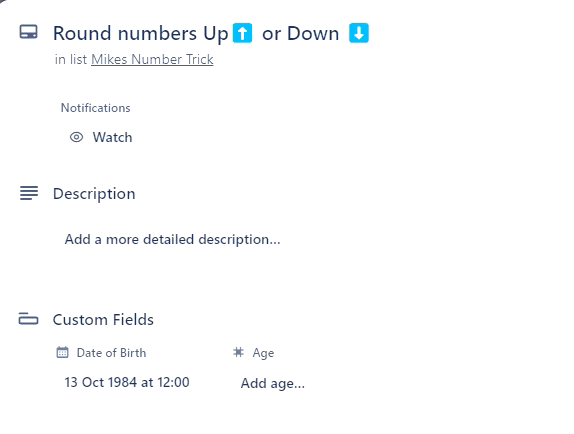574x434 pixels.
Task: Click the card icon beside the title
Action: [x=28, y=32]
